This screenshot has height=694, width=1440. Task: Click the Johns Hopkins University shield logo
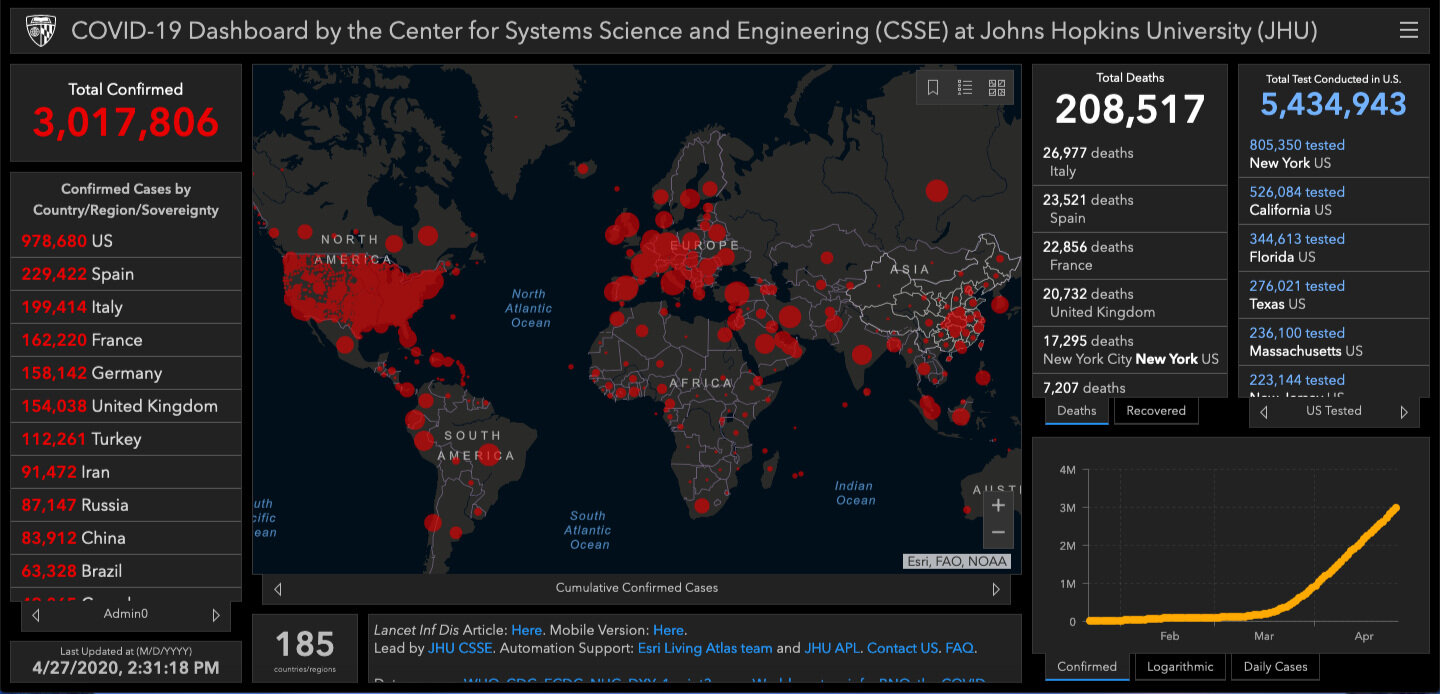pyautogui.click(x=40, y=31)
